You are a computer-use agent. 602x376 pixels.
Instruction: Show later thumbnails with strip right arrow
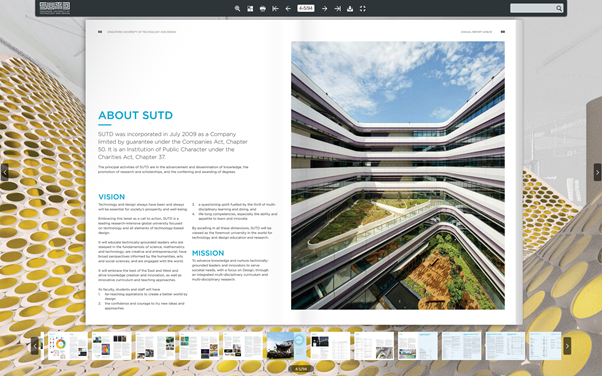click(x=567, y=346)
